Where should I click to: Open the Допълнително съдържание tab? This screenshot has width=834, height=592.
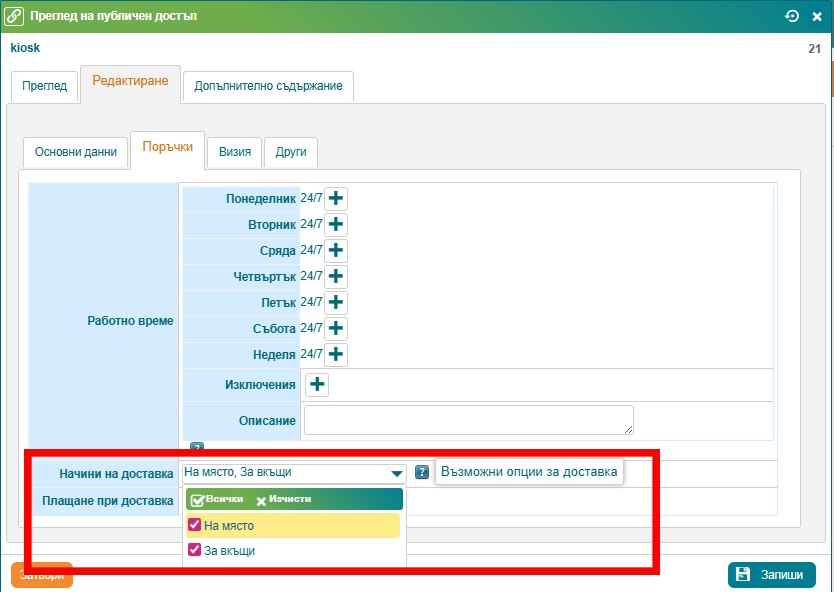[268, 86]
